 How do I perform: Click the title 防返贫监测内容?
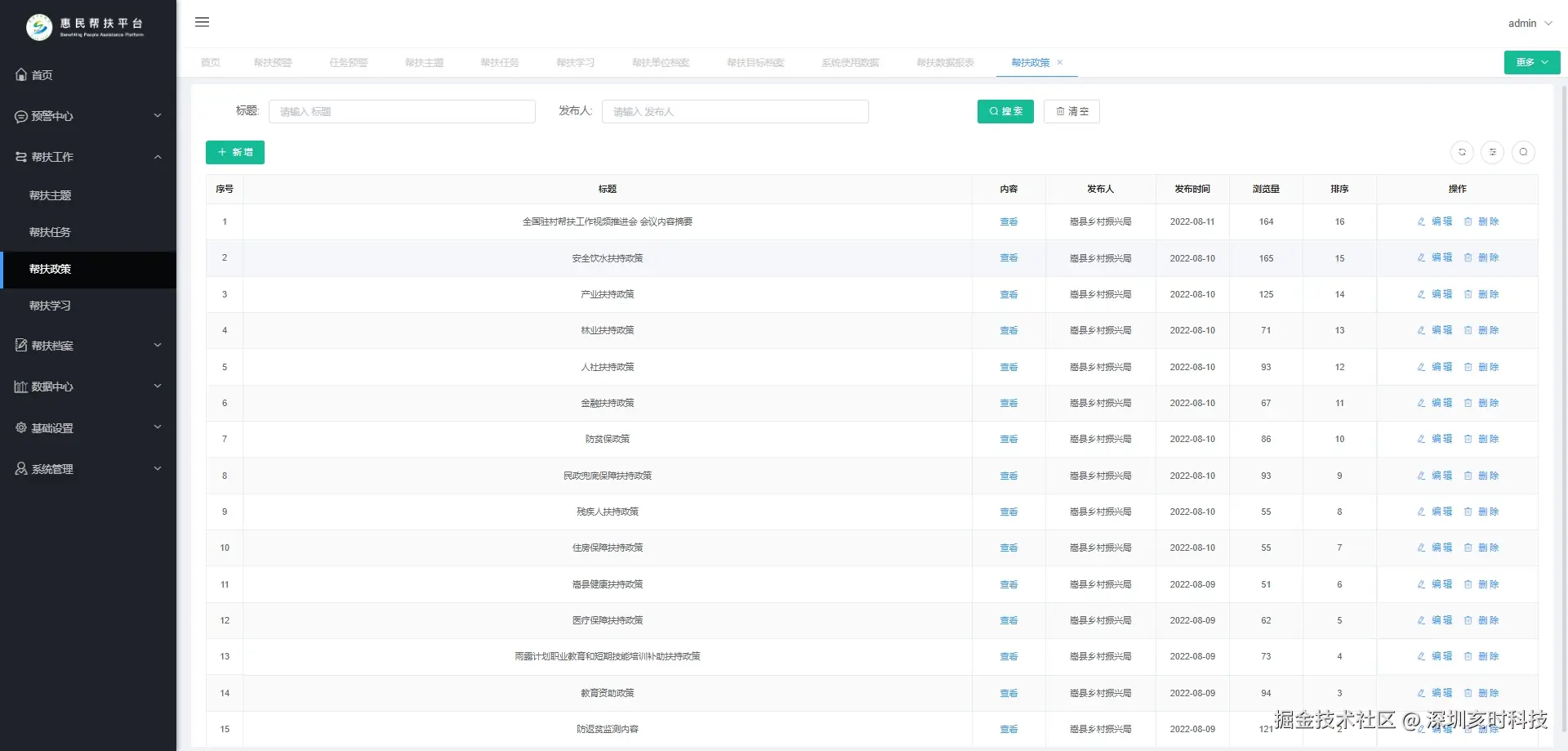coord(608,729)
